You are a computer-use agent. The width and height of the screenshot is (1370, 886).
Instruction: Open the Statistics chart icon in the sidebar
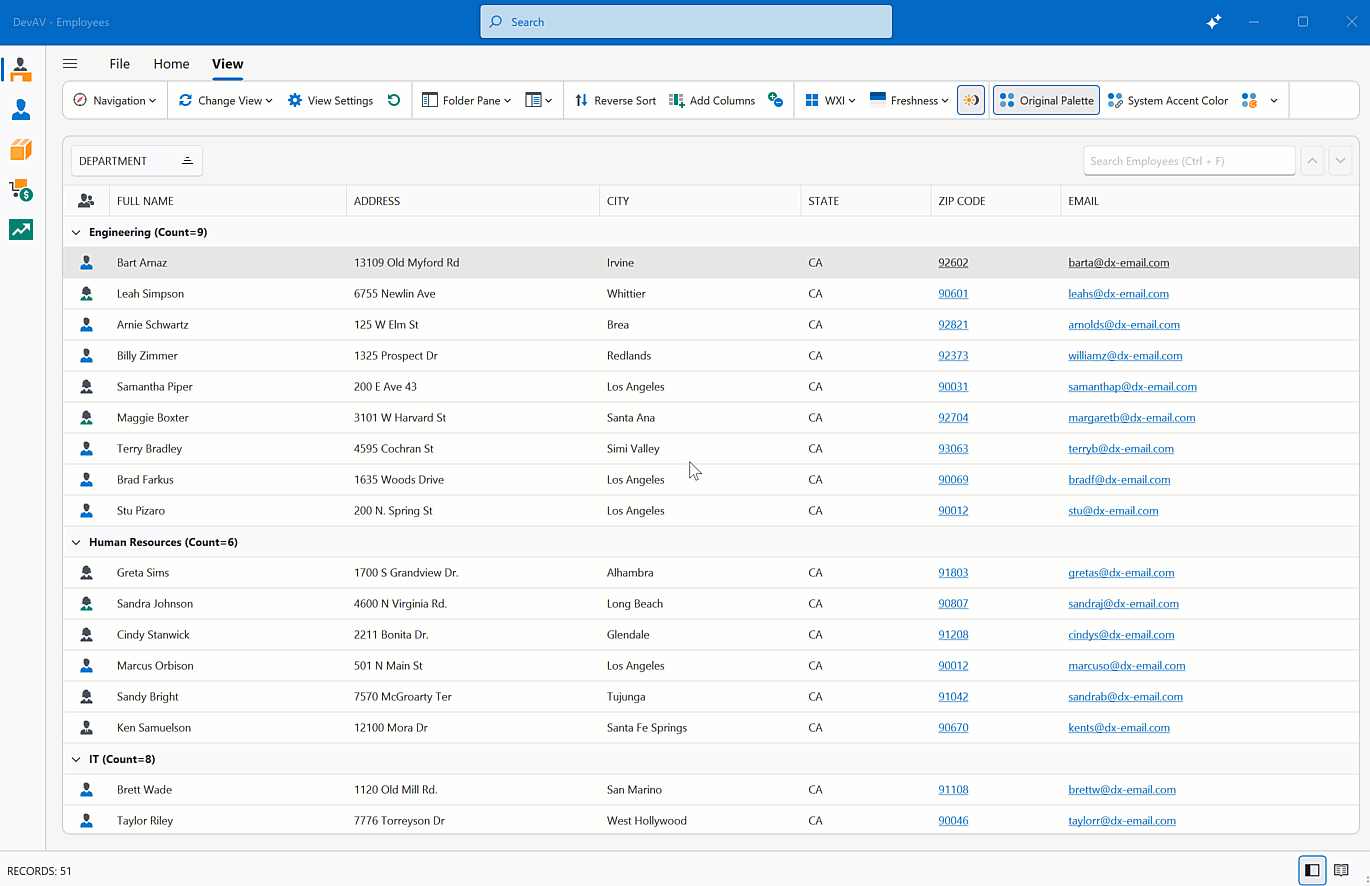click(20, 230)
